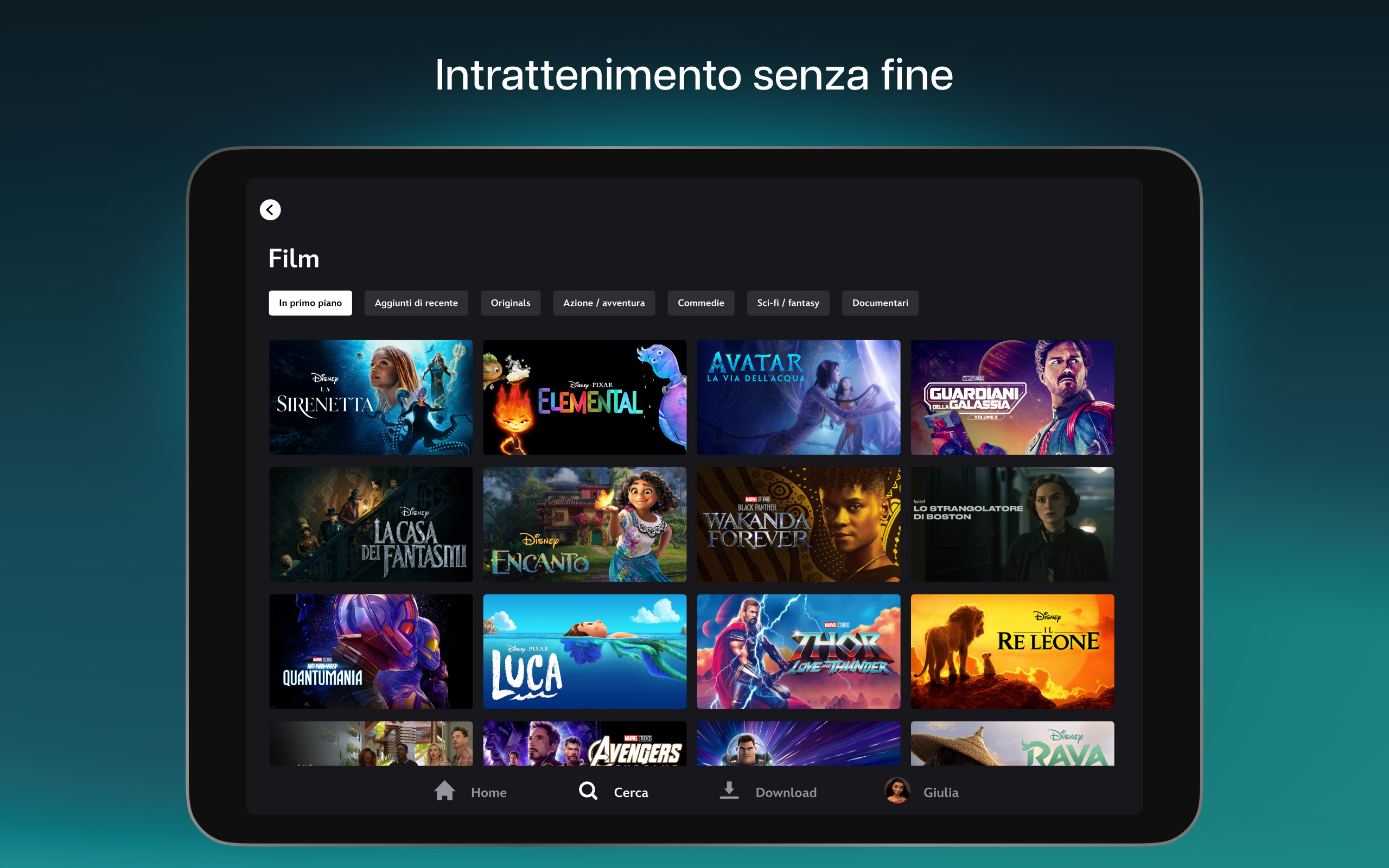
Task: Select the Sci-fi / fantasy filter
Action: [x=788, y=303]
